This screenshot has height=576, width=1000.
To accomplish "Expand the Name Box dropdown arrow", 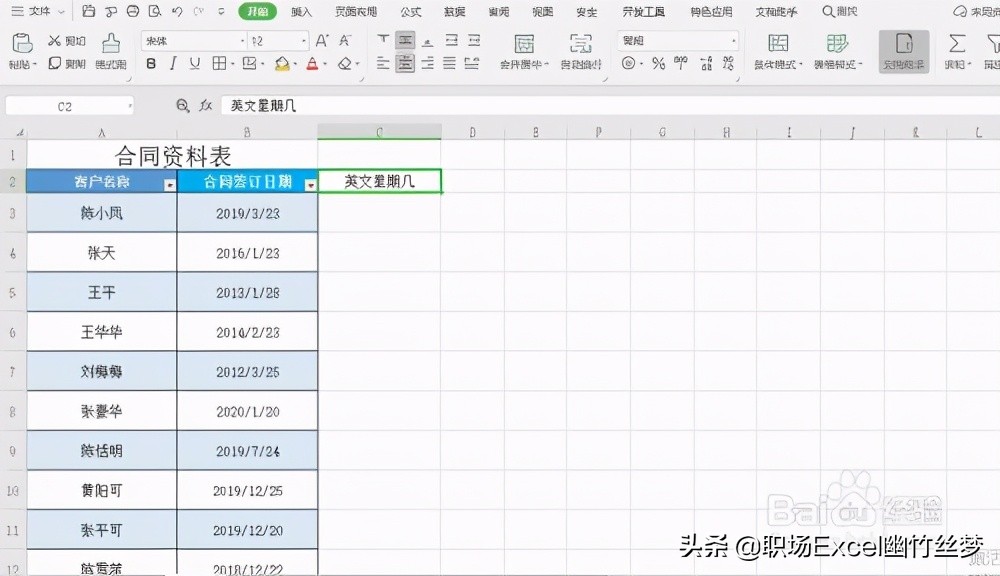I will pyautogui.click(x=130, y=105).
